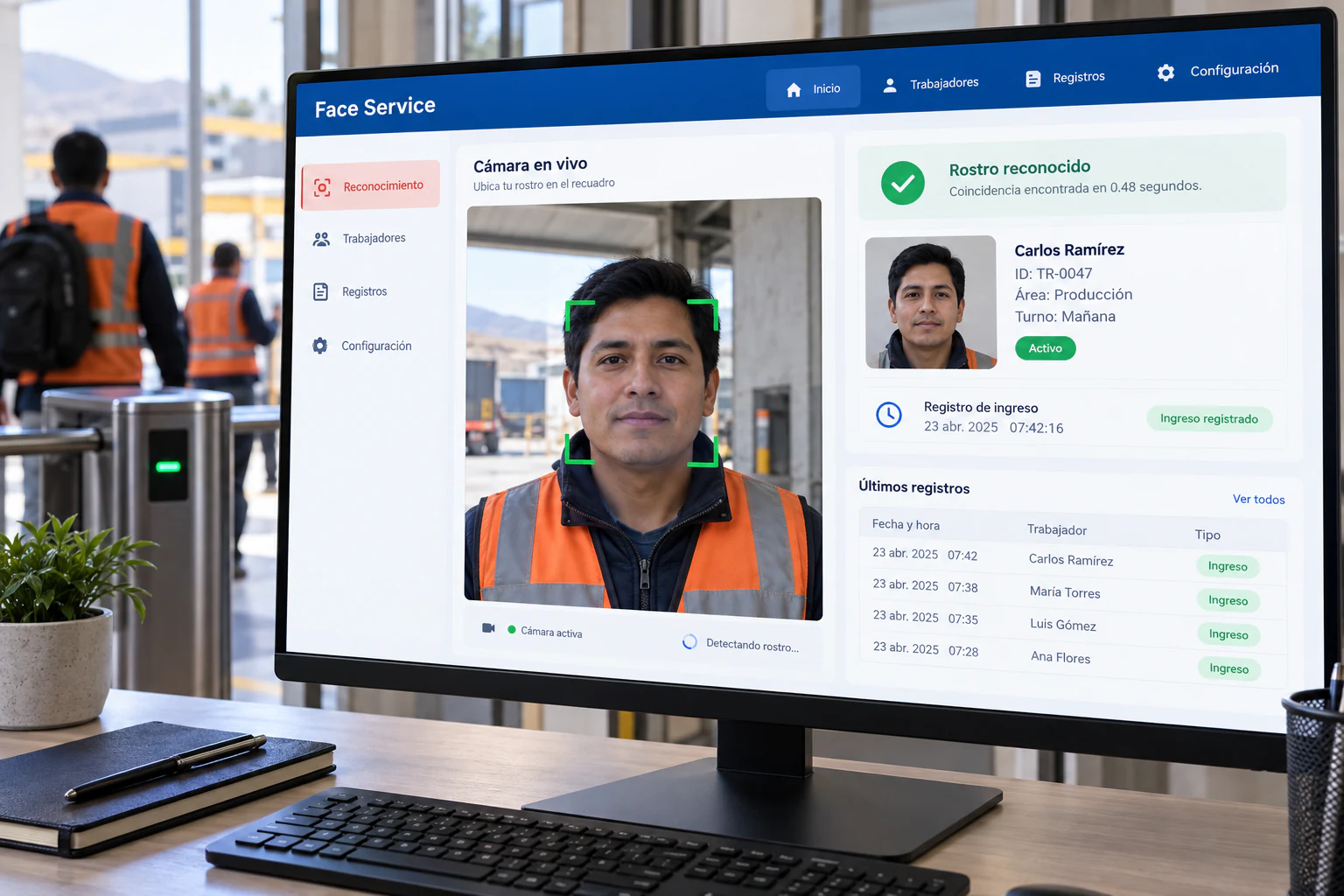Click the 07:42 timestamp in the records table
The width and height of the screenshot is (1344, 896).
962,556
